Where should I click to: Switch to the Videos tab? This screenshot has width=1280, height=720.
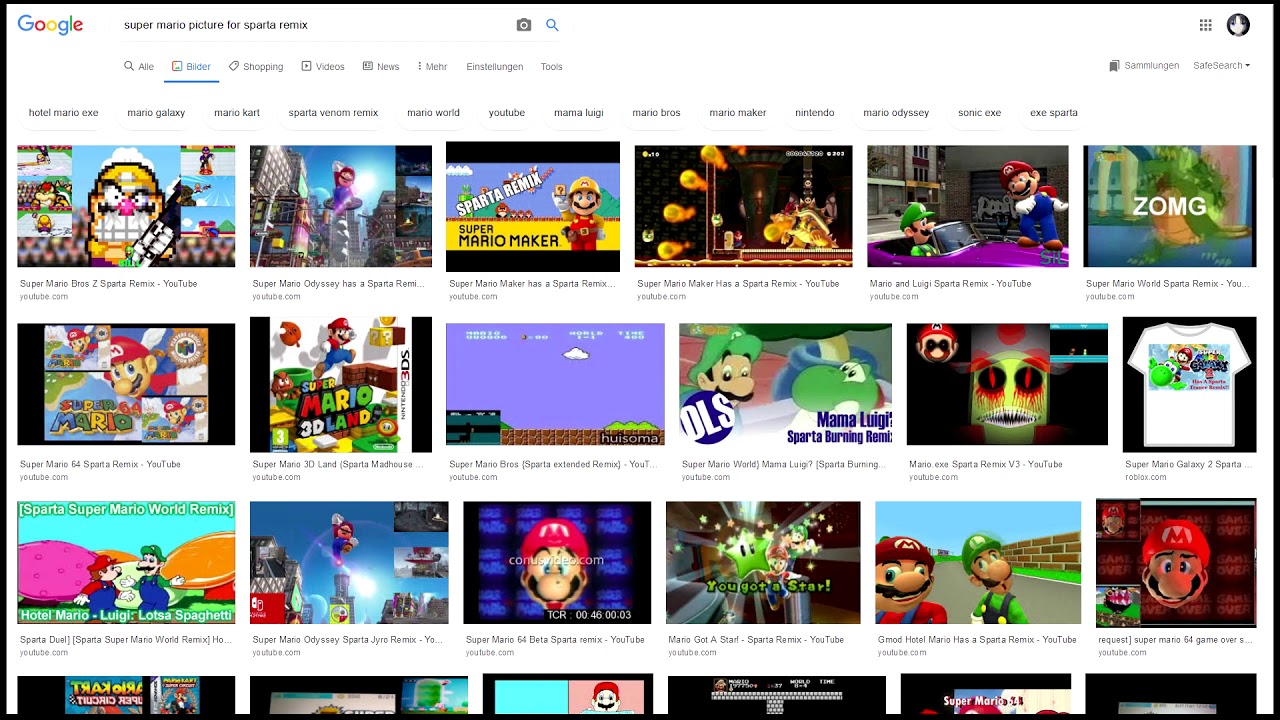[323, 67]
